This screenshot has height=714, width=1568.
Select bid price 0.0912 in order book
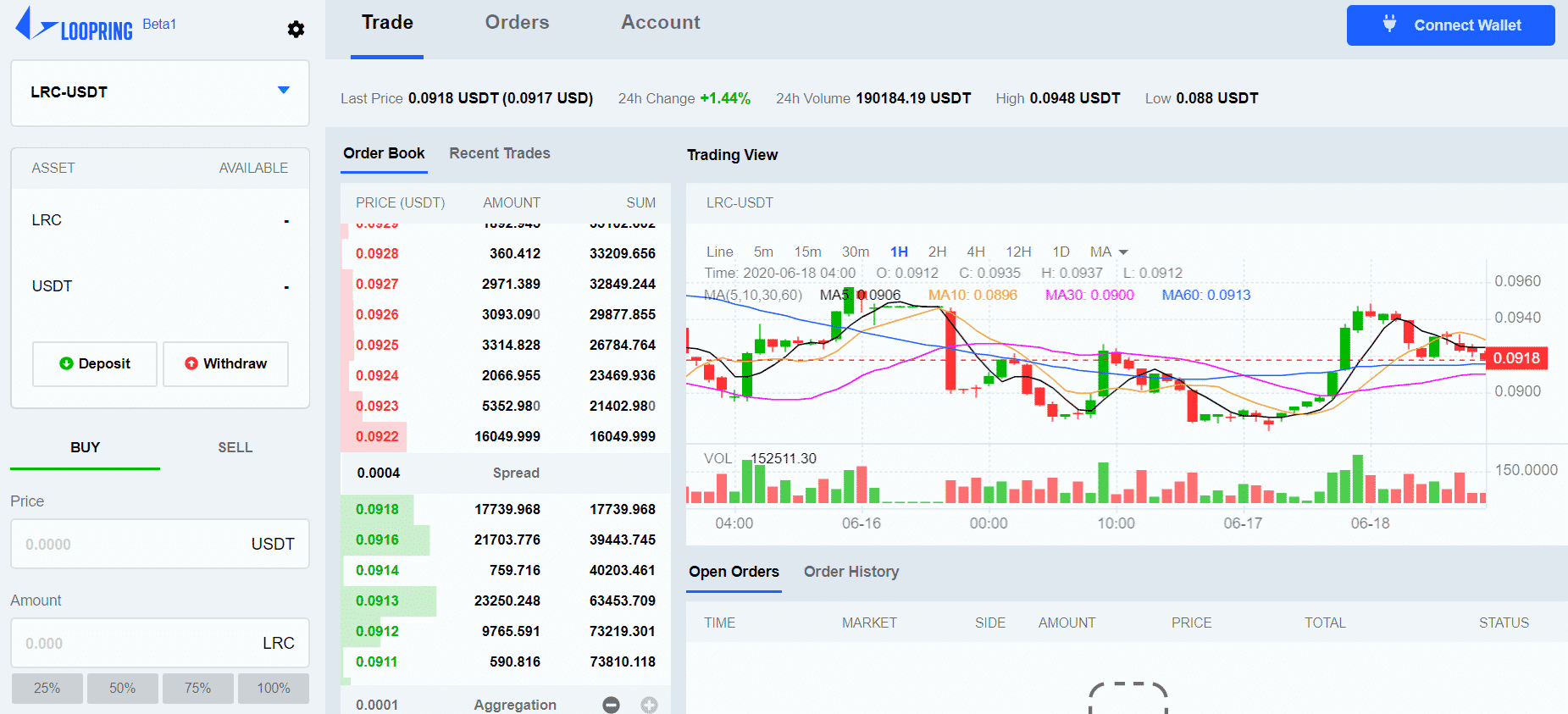pos(377,631)
